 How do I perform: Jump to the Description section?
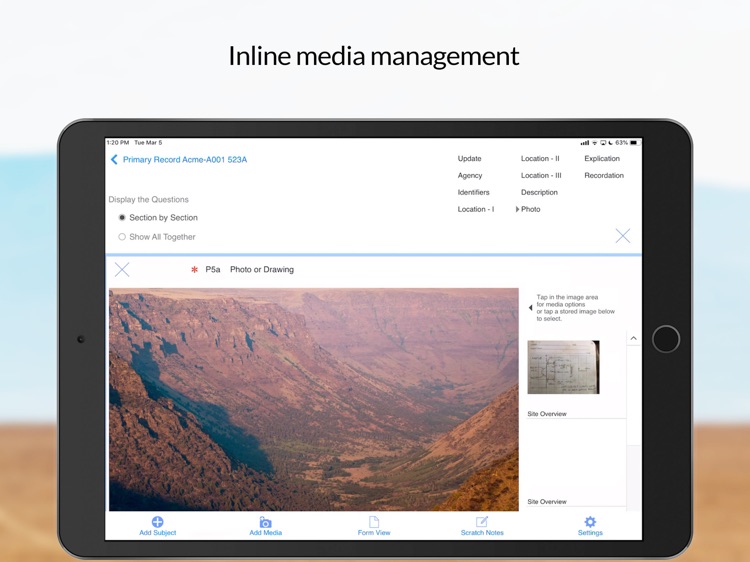pos(539,192)
